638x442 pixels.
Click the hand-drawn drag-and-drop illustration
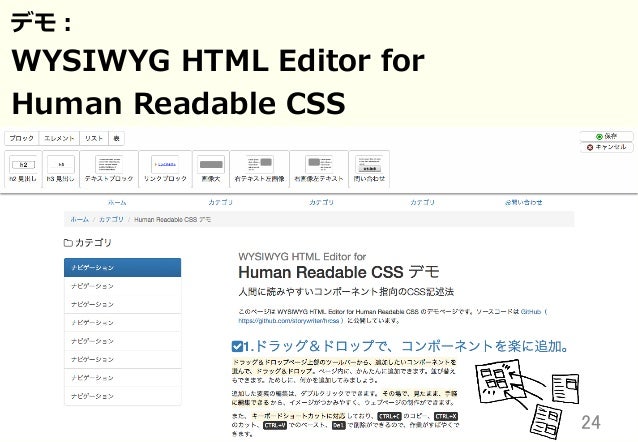coord(527,398)
